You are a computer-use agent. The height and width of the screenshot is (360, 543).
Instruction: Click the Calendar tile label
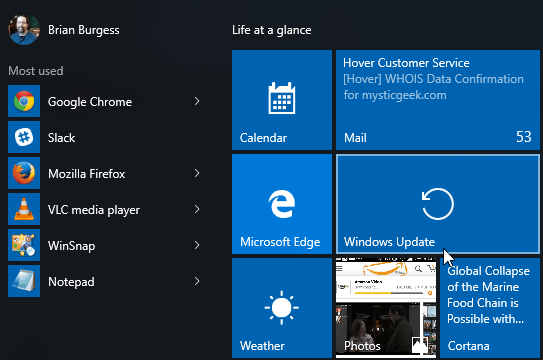tap(263, 138)
